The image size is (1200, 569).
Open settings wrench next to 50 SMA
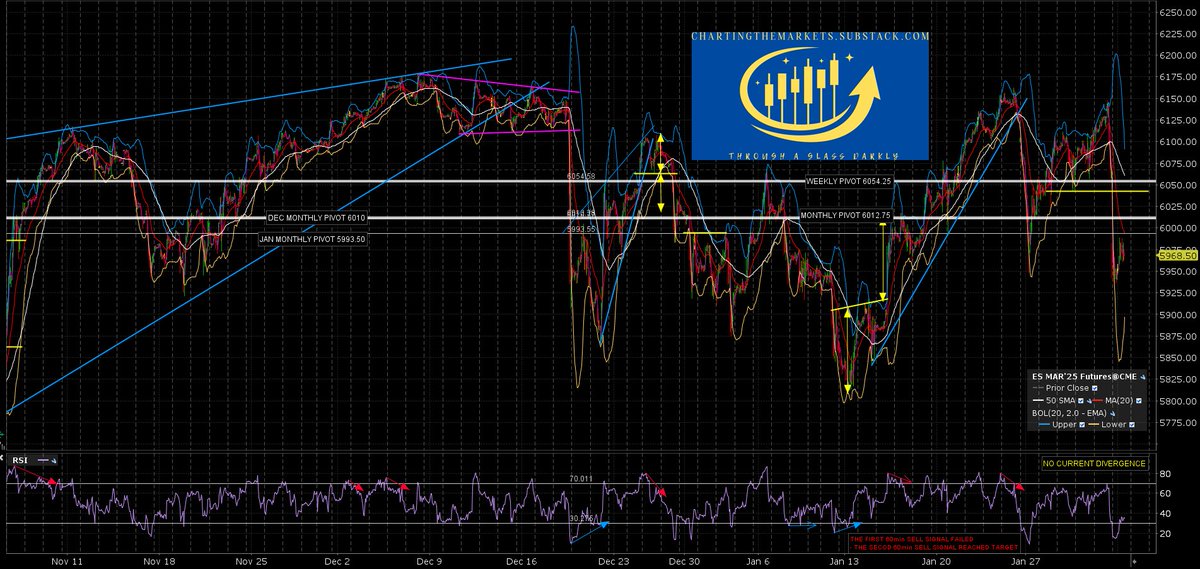(1089, 401)
